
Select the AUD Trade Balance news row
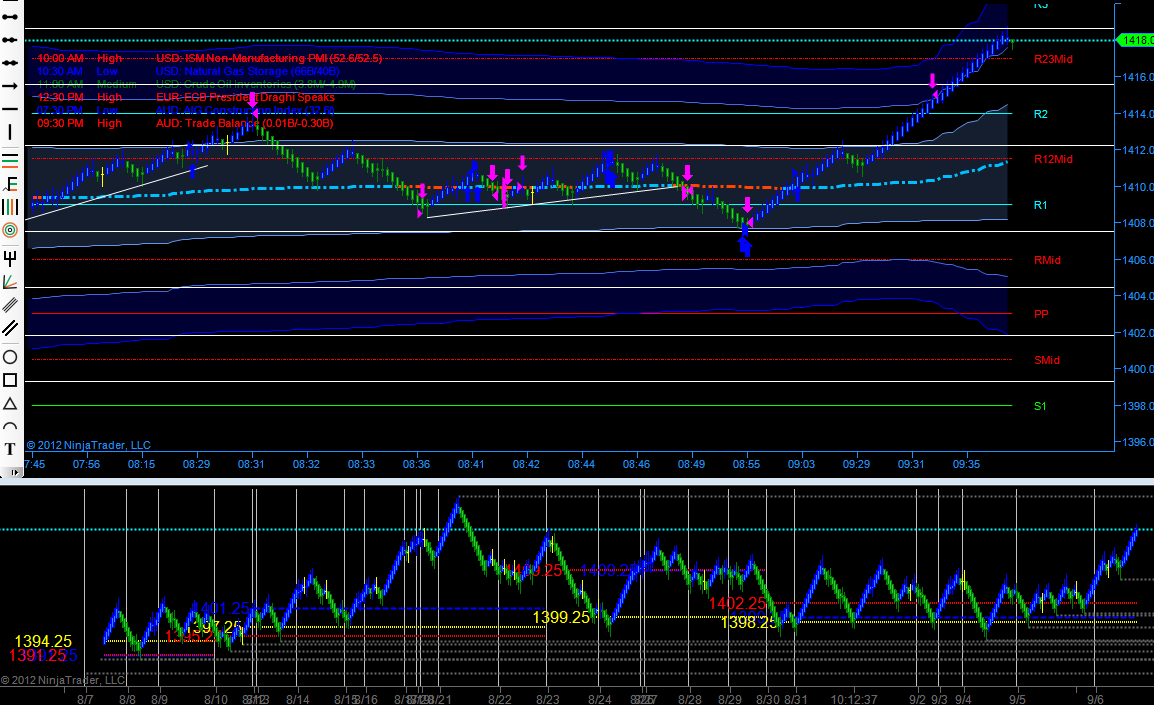(x=185, y=123)
